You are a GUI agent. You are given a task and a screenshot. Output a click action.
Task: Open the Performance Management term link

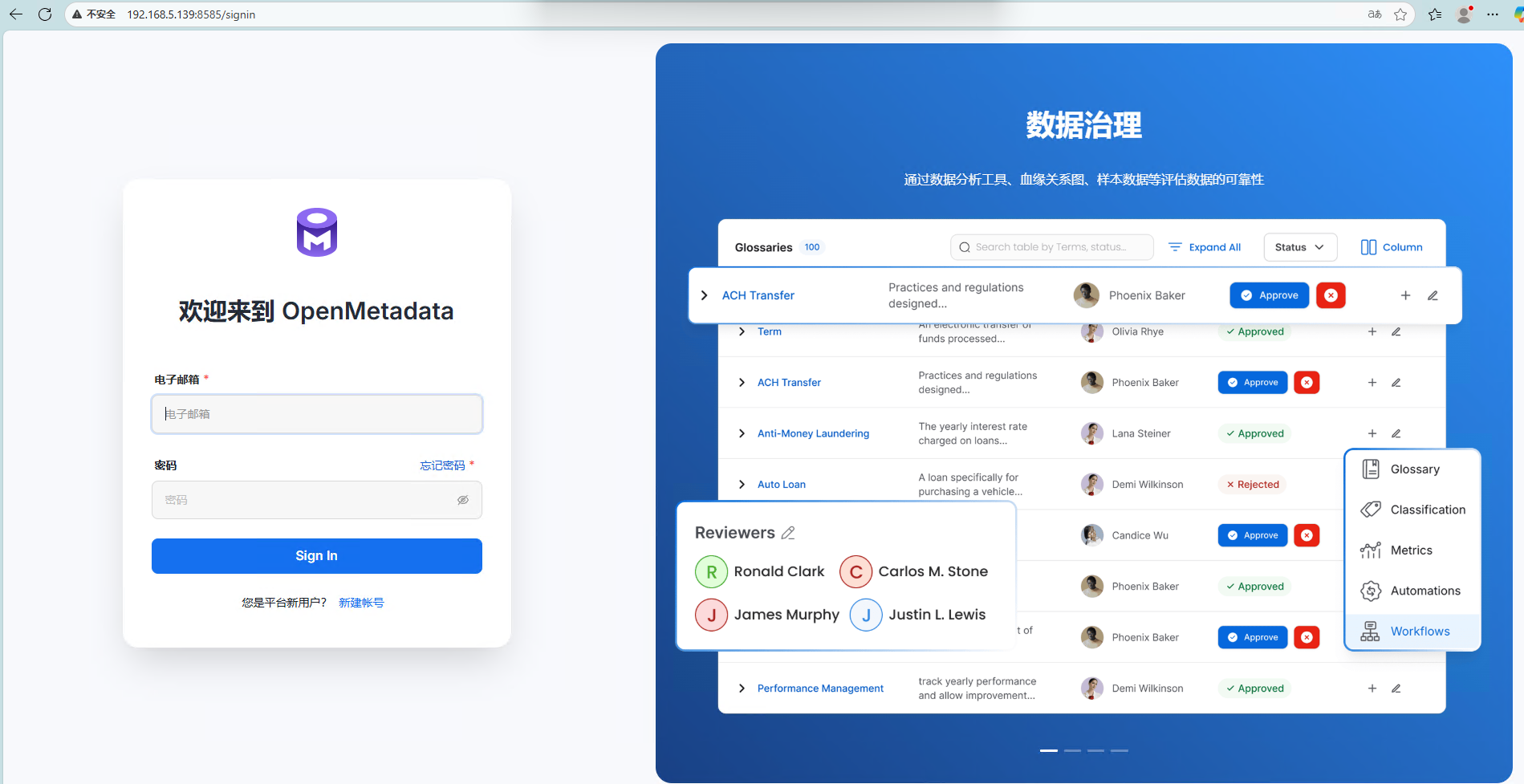(x=820, y=689)
